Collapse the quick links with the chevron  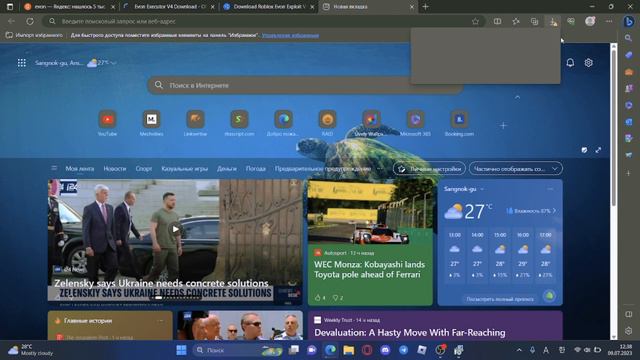[517, 97]
